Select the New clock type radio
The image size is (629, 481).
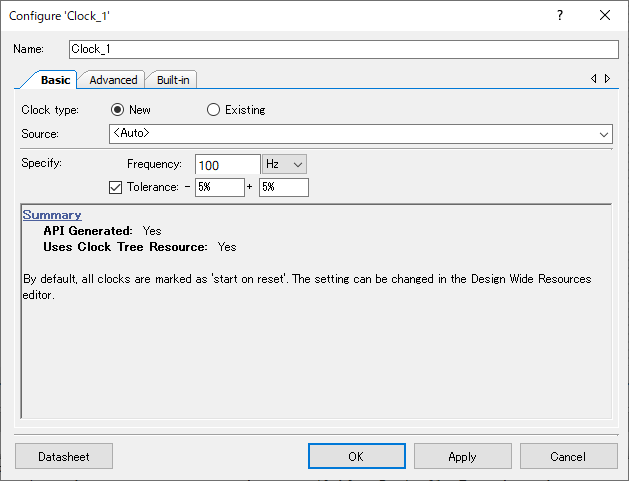pos(117,110)
